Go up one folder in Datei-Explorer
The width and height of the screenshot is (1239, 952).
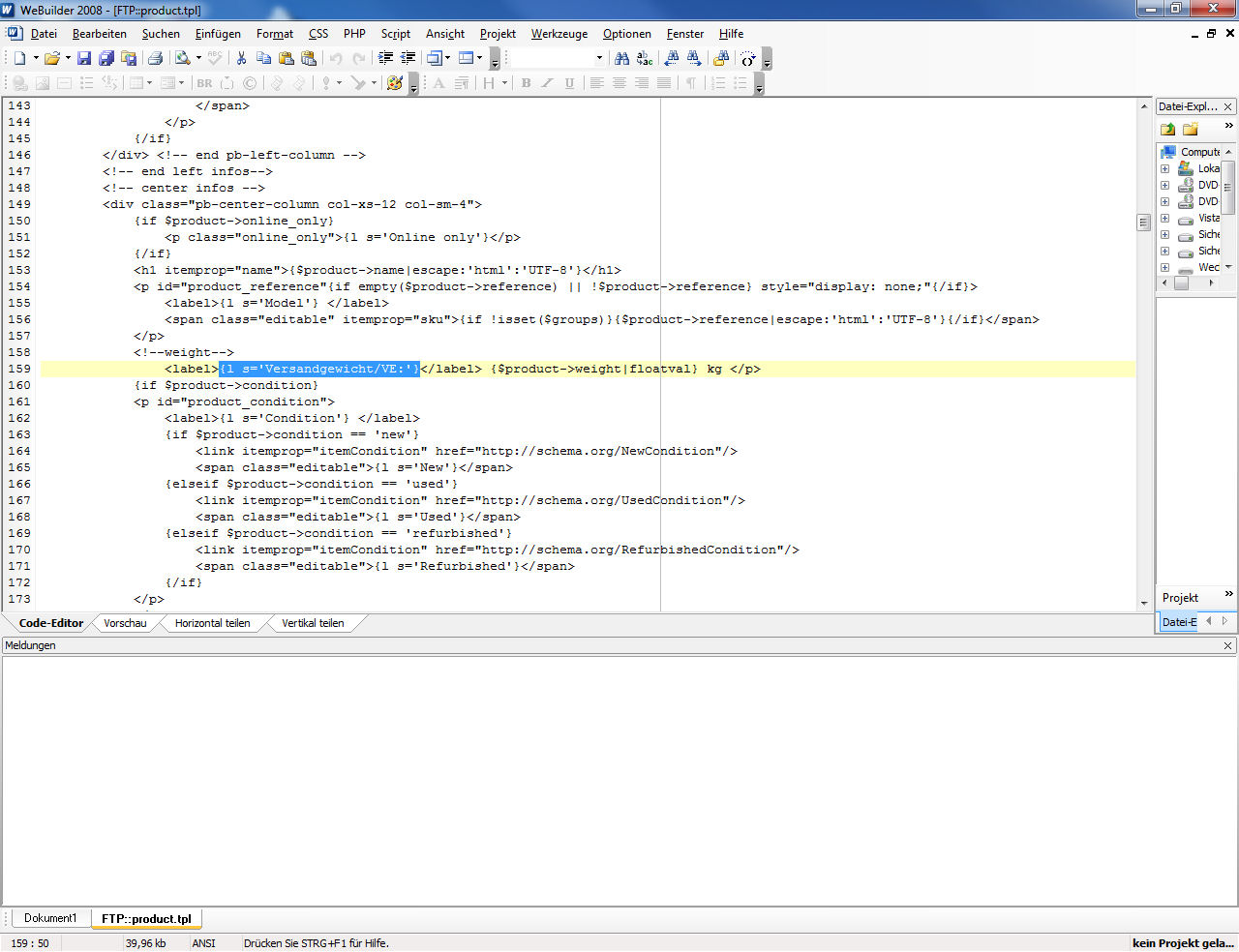[x=1167, y=129]
